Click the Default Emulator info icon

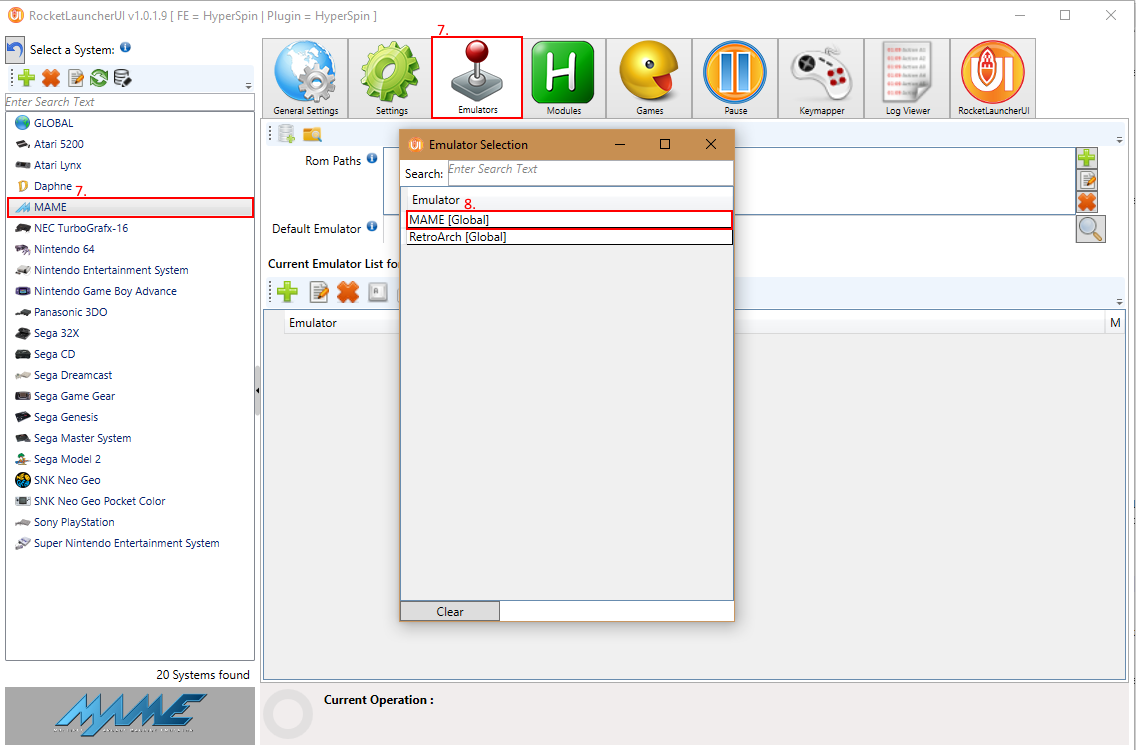pyautogui.click(x=372, y=227)
